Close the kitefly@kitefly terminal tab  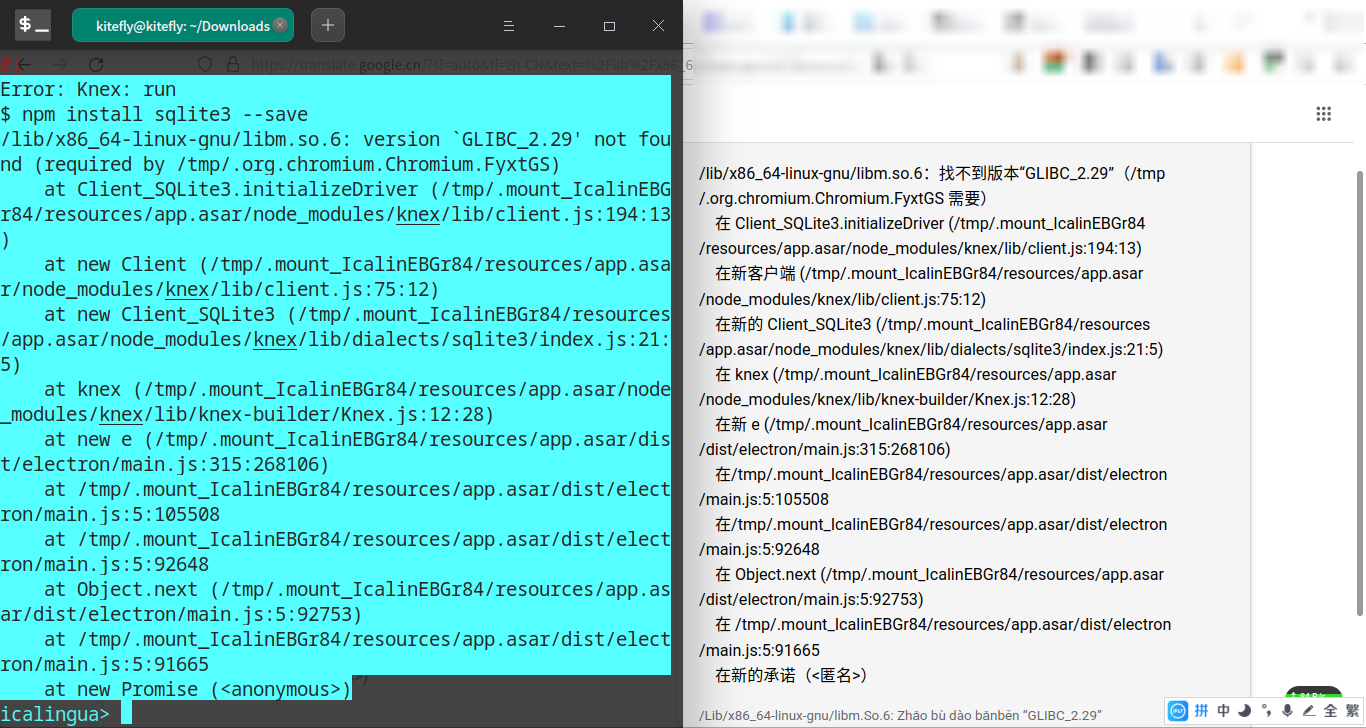pos(280,25)
